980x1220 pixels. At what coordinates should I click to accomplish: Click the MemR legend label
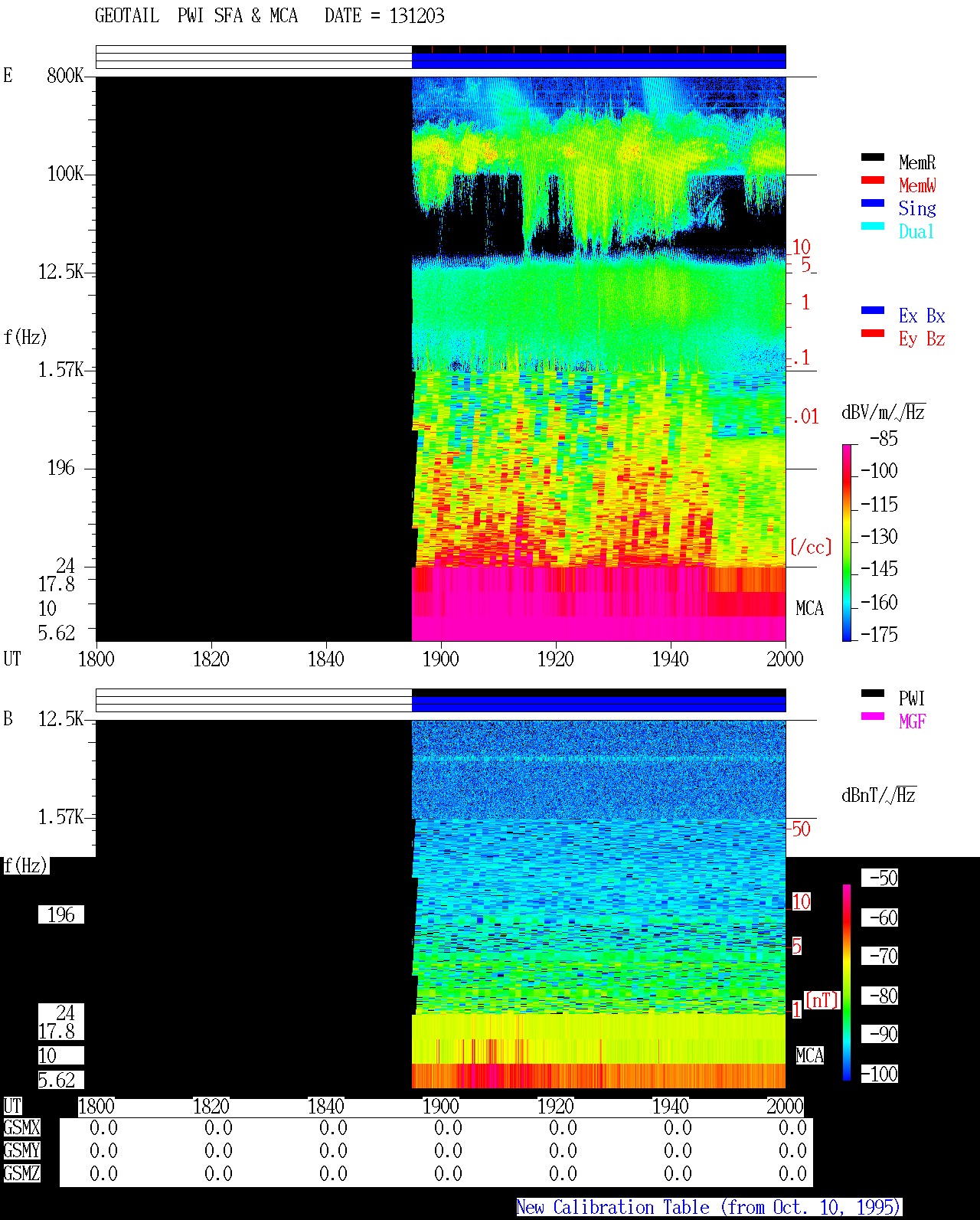click(x=917, y=162)
